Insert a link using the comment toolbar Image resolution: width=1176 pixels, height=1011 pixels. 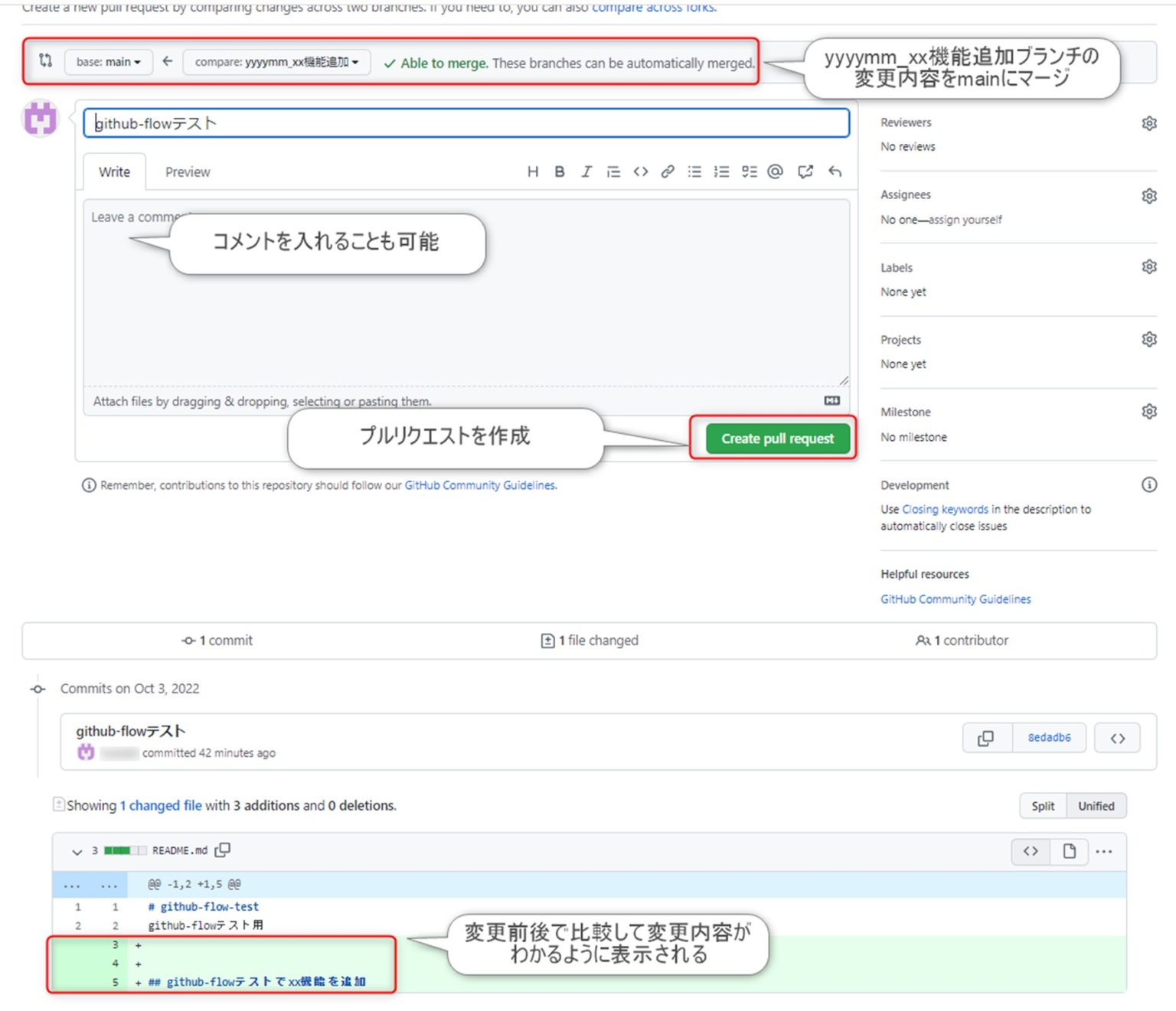[667, 171]
